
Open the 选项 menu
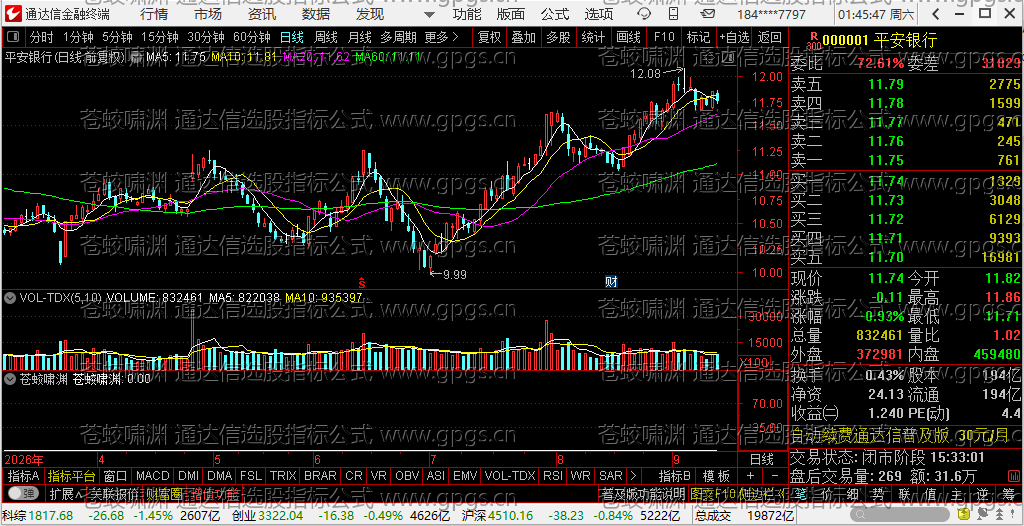(599, 14)
